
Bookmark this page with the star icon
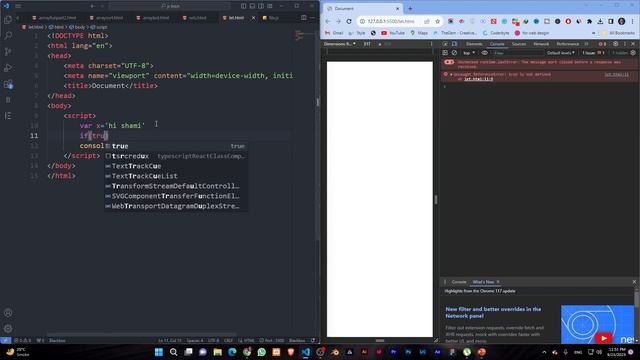pos(437,21)
